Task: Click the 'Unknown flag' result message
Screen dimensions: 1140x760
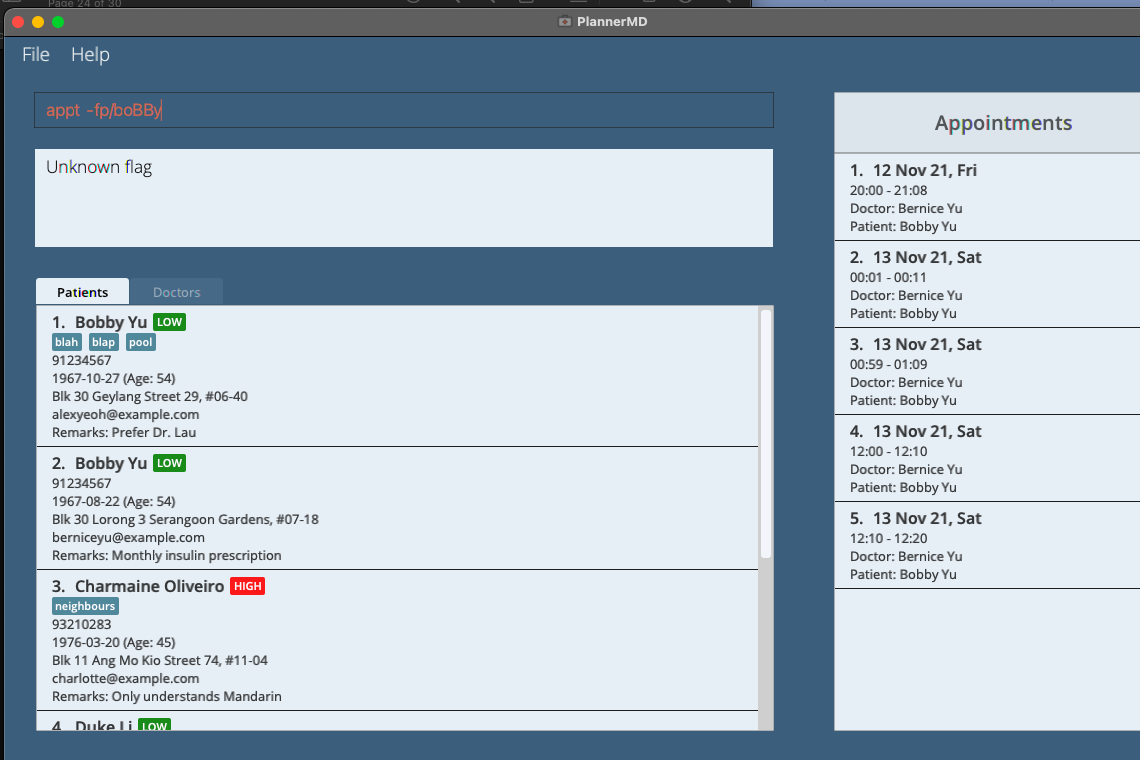Action: [x=99, y=167]
